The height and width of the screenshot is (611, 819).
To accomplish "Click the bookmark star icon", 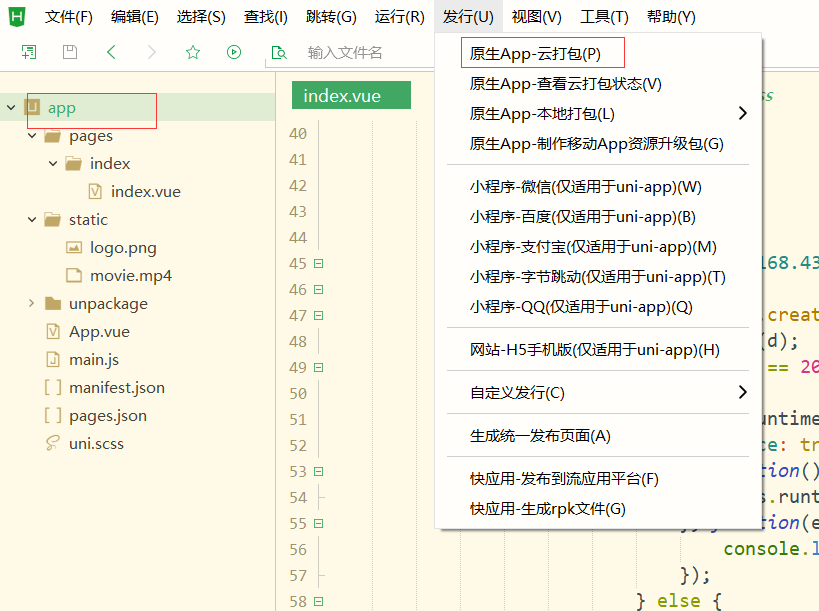I will pyautogui.click(x=193, y=52).
